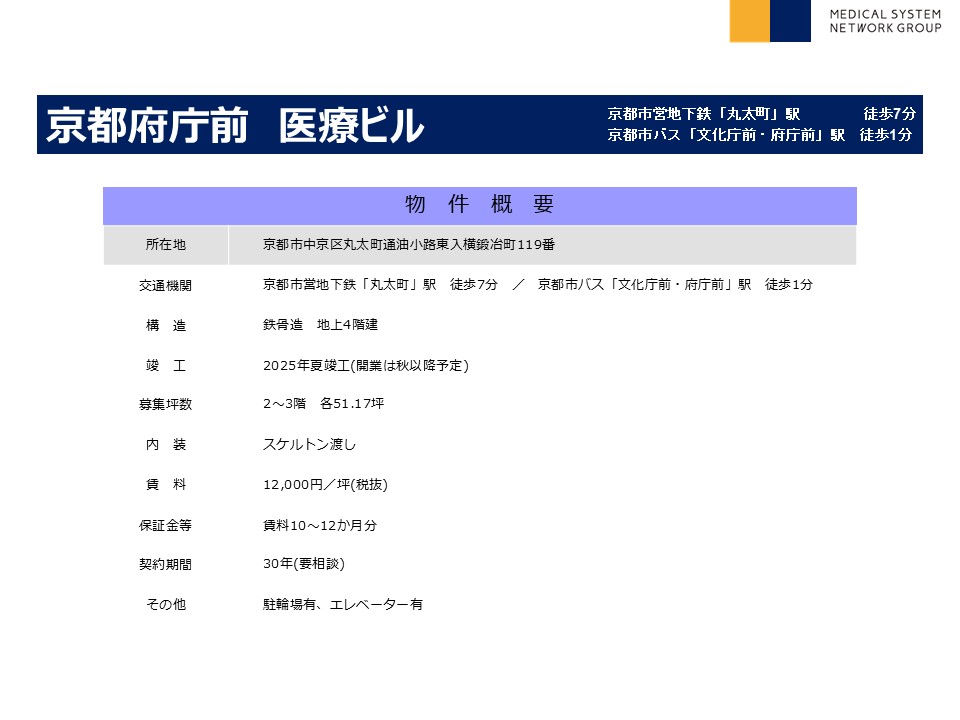Viewport: 960px width, 720px height.
Task: Select the value 2～3階 各51.17坪
Action: (323, 405)
